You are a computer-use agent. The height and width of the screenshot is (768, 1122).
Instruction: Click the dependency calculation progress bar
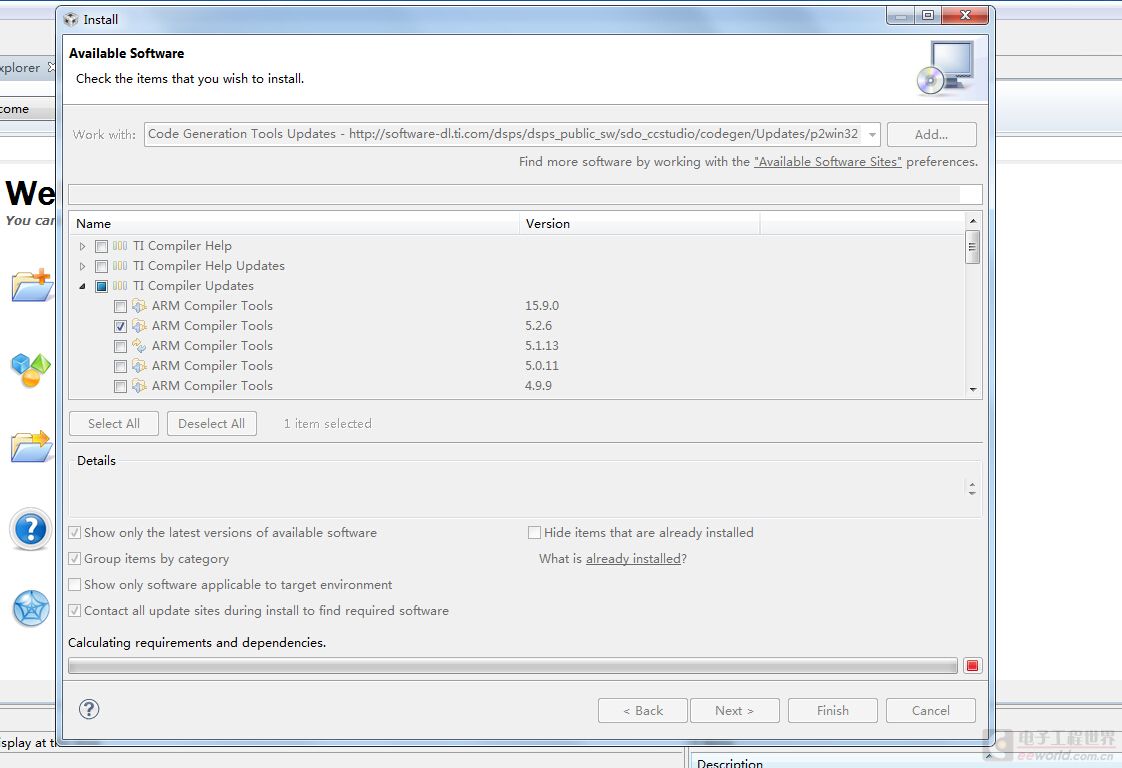pos(513,666)
